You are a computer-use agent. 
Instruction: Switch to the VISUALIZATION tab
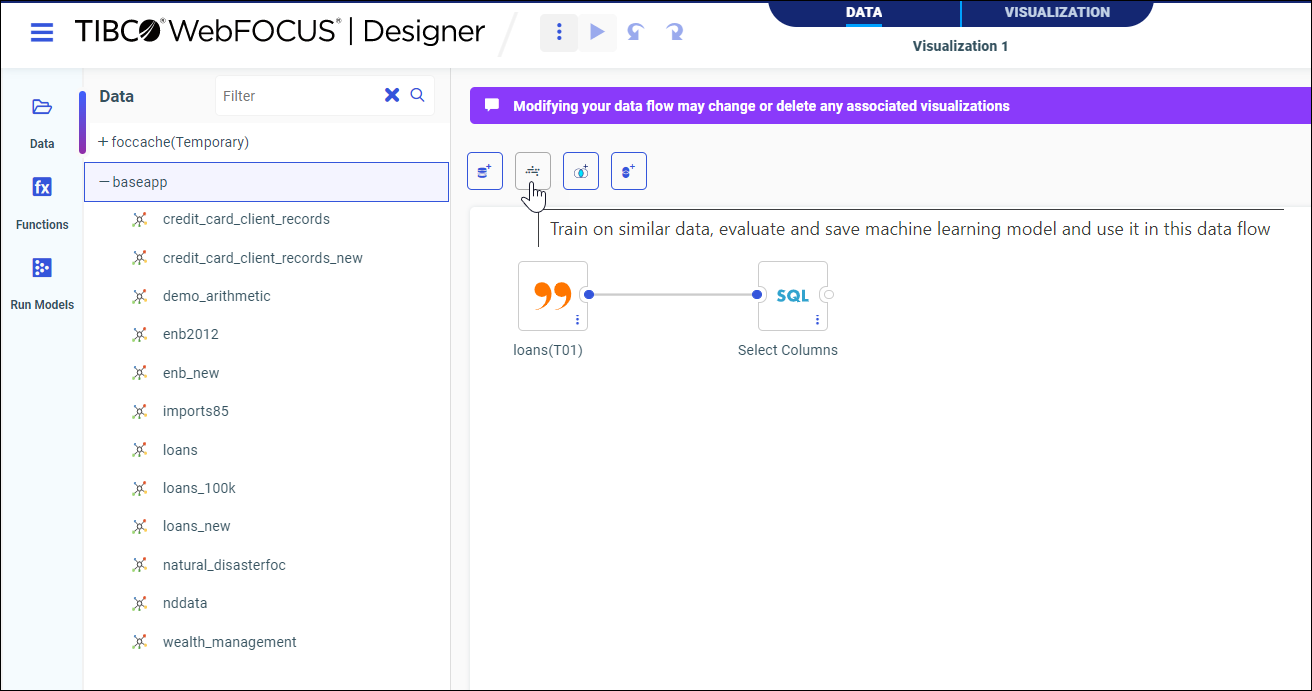click(x=1057, y=13)
